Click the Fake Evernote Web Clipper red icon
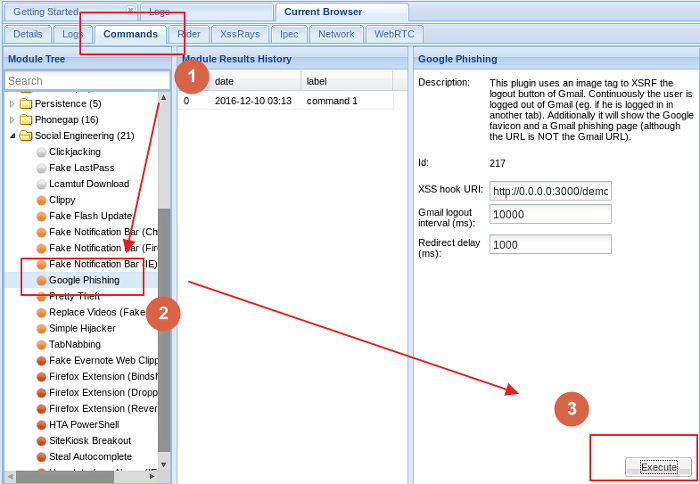 (42, 361)
